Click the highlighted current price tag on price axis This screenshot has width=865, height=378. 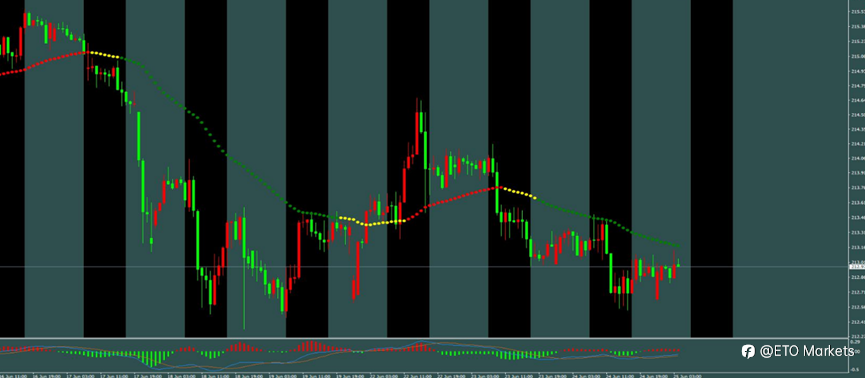click(x=857, y=267)
